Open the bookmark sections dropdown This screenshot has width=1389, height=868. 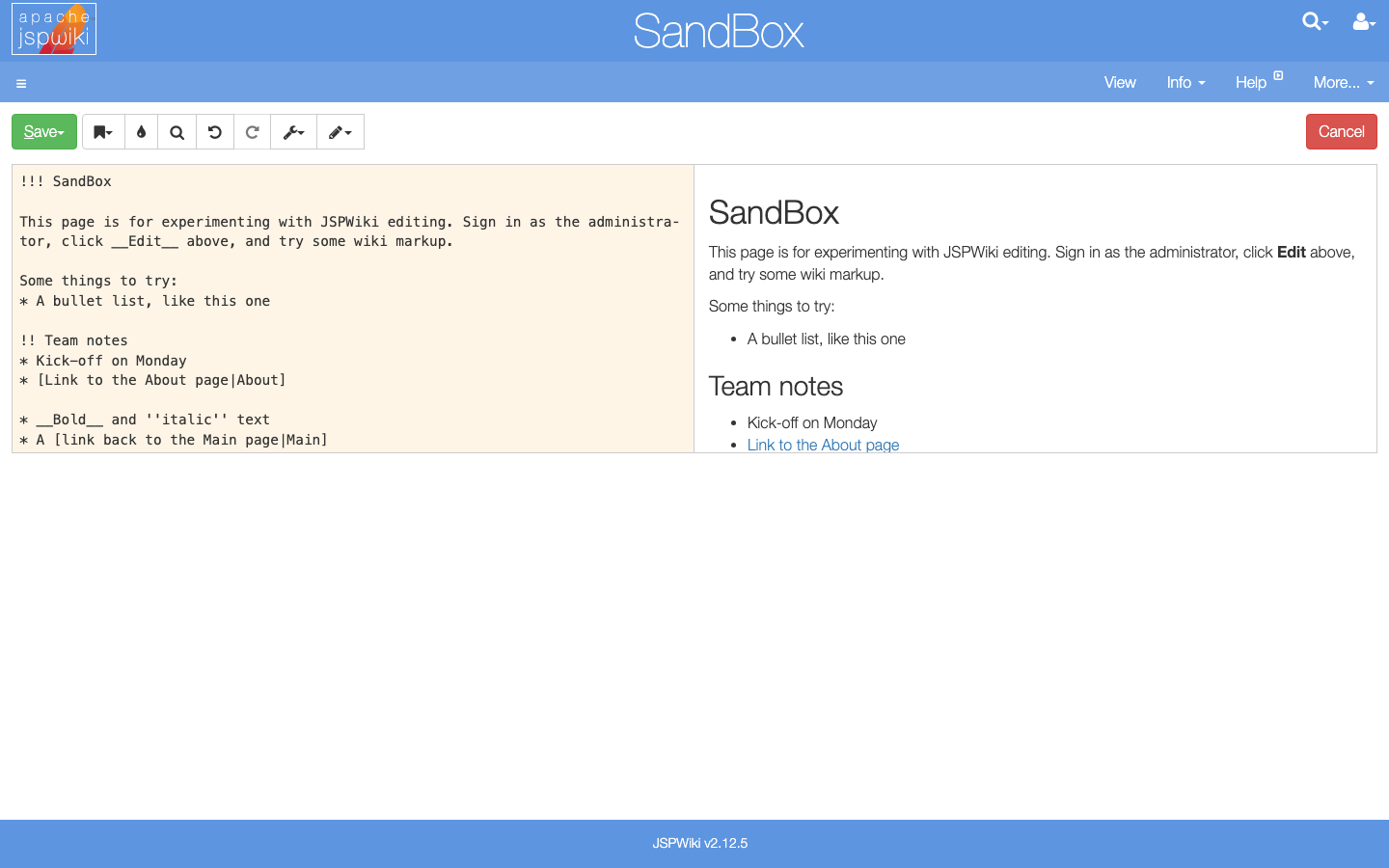click(103, 132)
